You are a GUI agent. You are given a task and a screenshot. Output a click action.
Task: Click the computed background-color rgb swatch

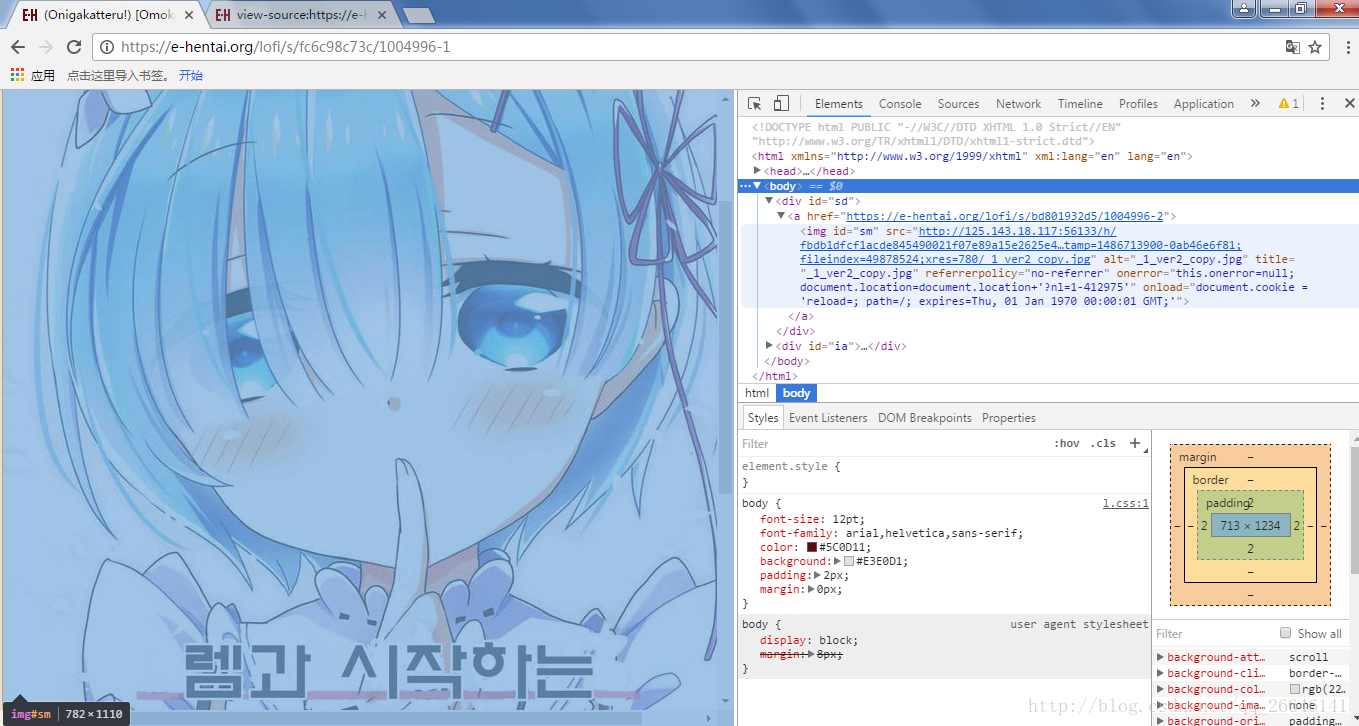[x=1295, y=689]
